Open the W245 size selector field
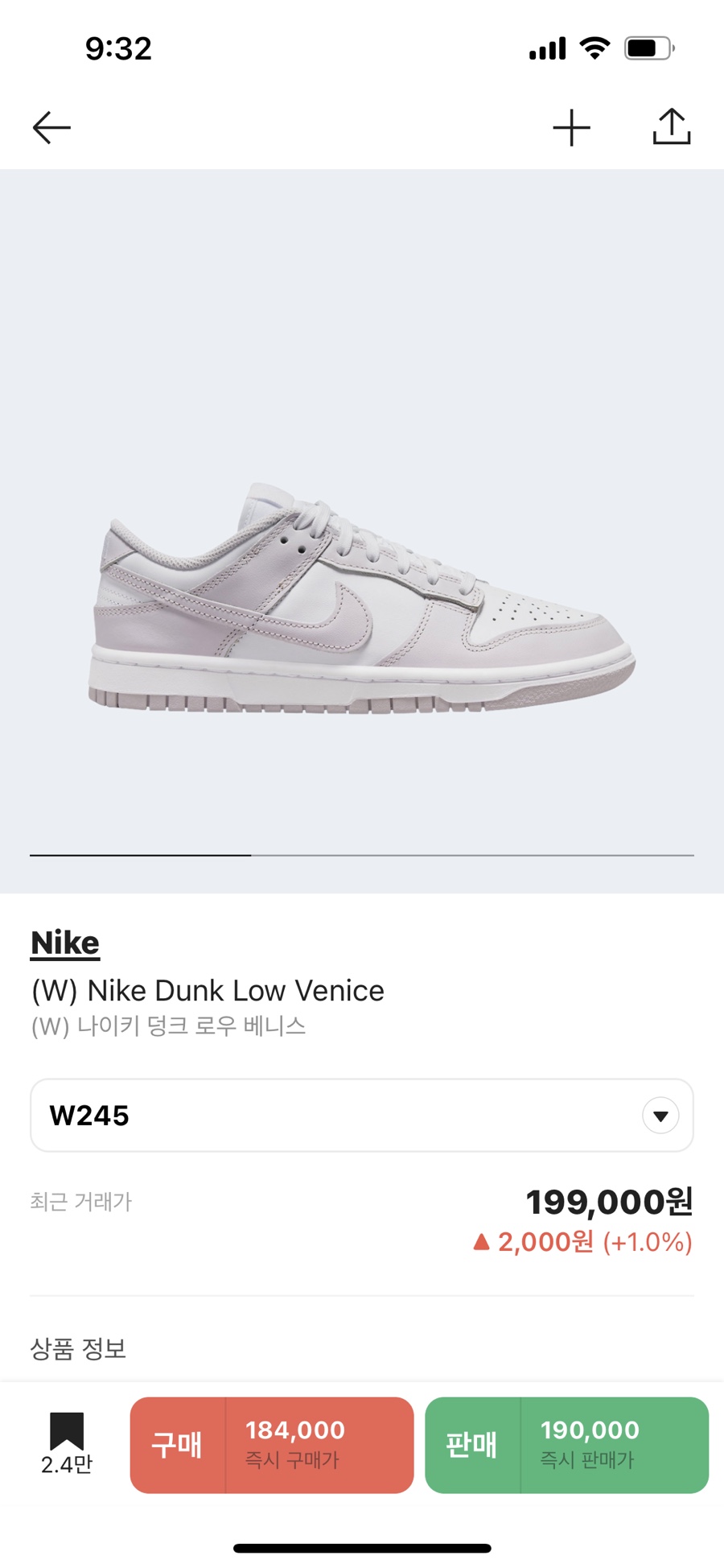The image size is (724, 1568). tap(362, 1116)
